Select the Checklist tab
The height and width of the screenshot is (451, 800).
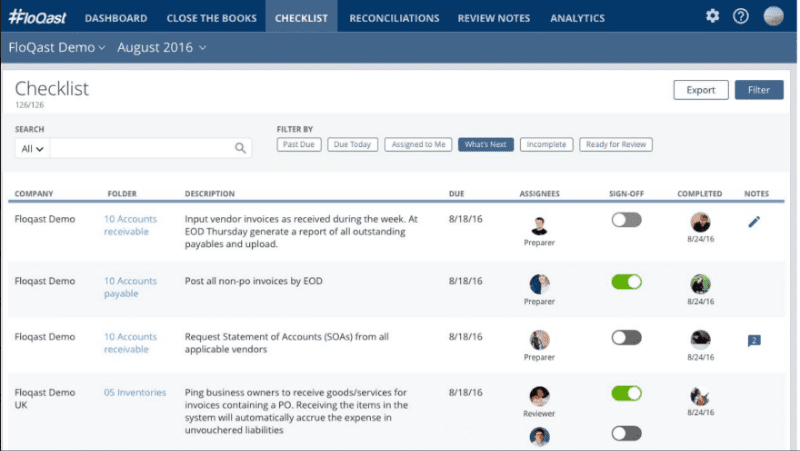pos(301,18)
